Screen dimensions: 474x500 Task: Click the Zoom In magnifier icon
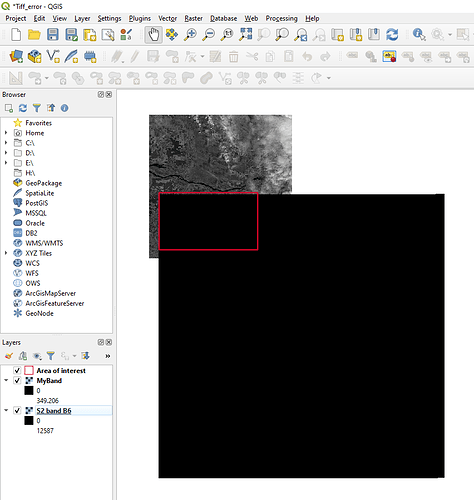click(x=191, y=35)
